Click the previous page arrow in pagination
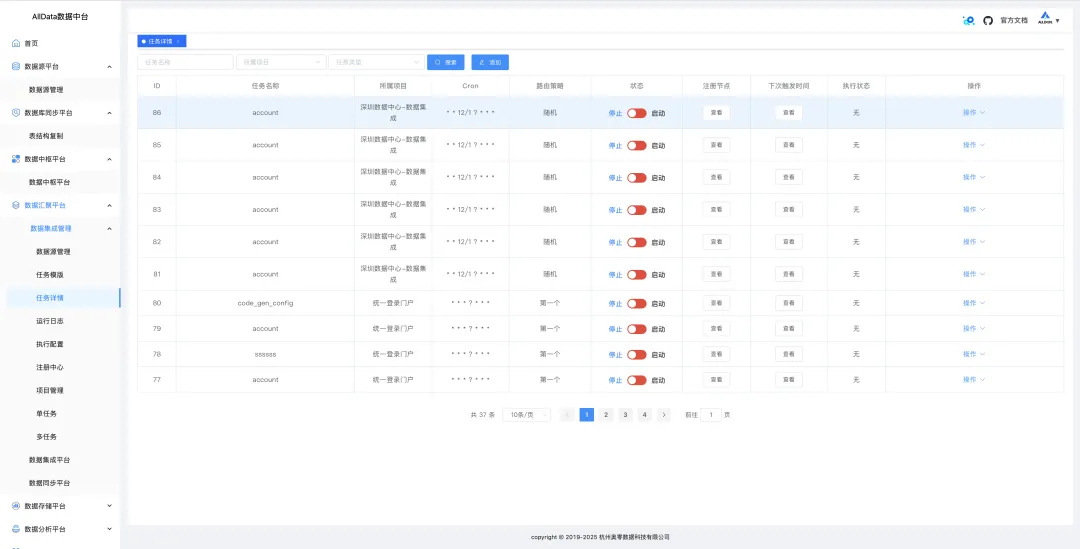 (568, 415)
